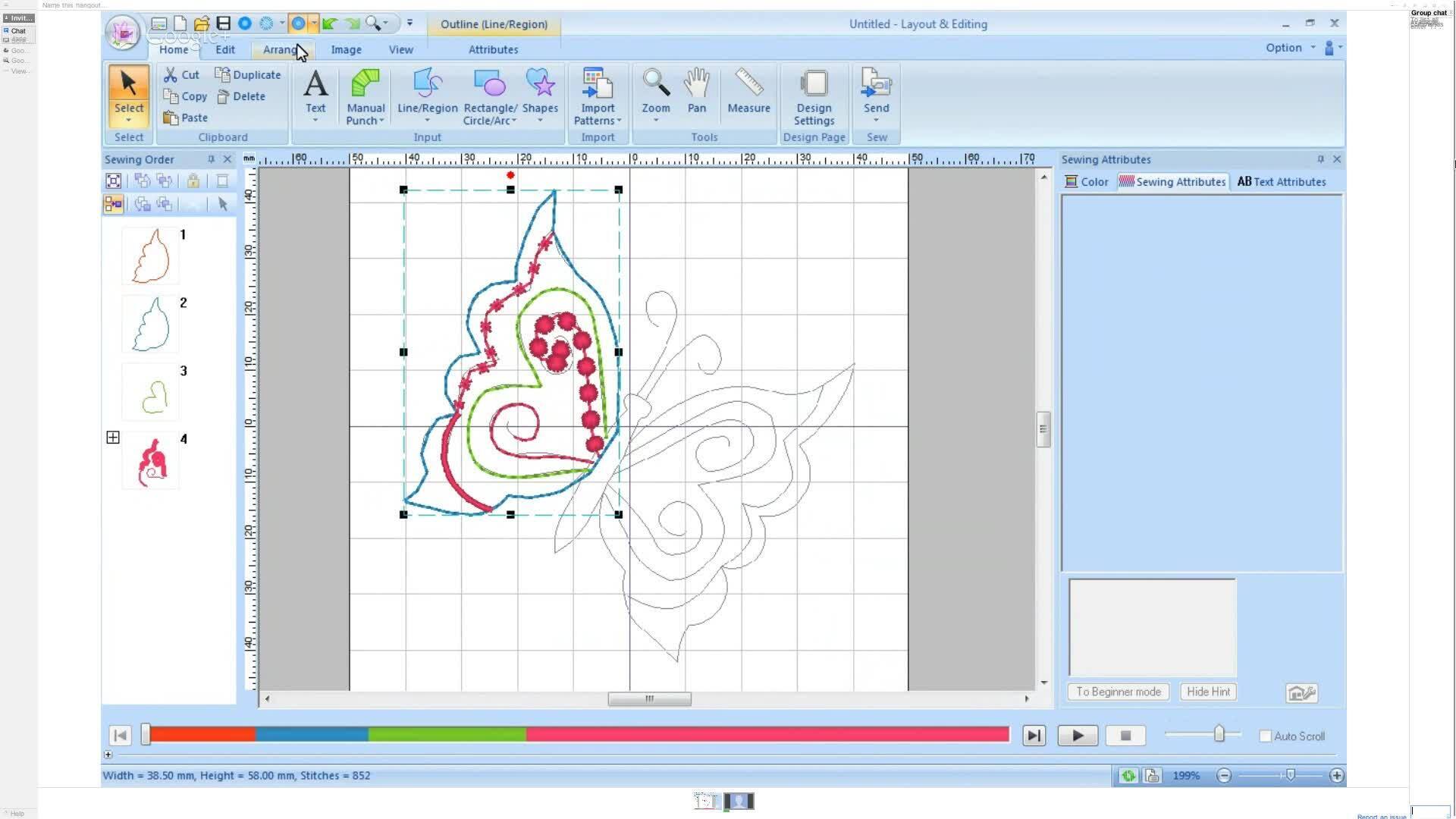Switch to the Image ribbon tab
Viewport: 1456px width, 819px height.
[346, 49]
